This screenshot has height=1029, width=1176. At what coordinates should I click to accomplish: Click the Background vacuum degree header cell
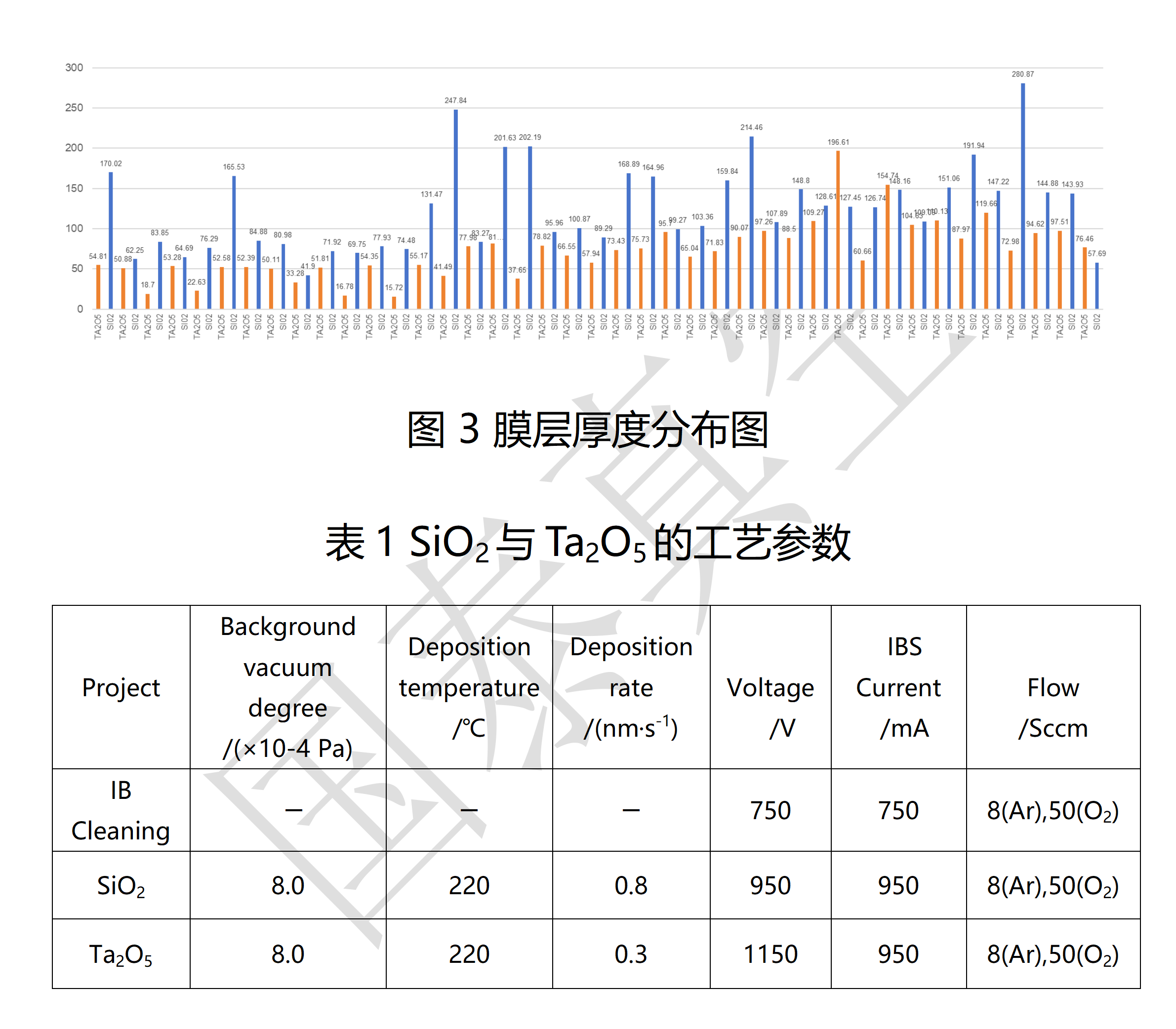coord(288,687)
